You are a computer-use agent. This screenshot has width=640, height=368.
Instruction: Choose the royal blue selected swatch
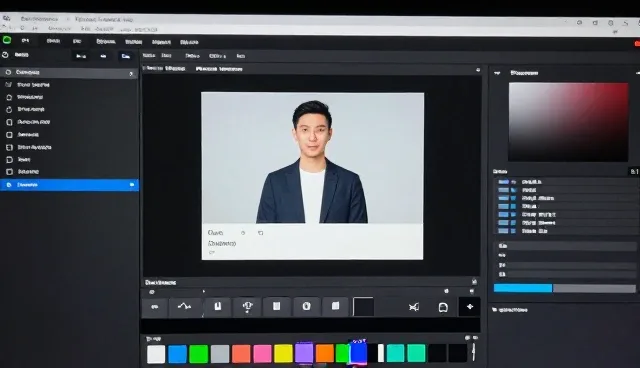tap(358, 352)
